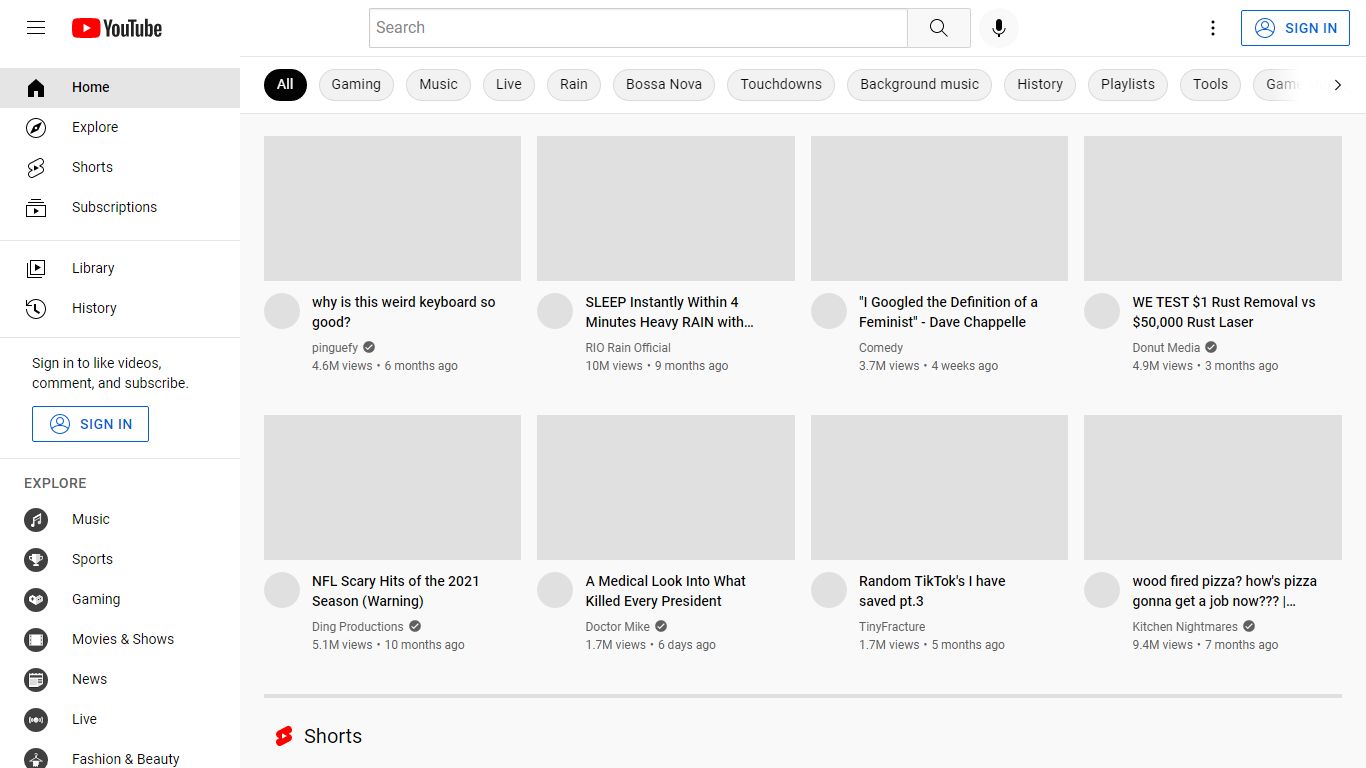Click Ding Productions channel avatar
Image resolution: width=1366 pixels, height=768 pixels.
(282, 590)
